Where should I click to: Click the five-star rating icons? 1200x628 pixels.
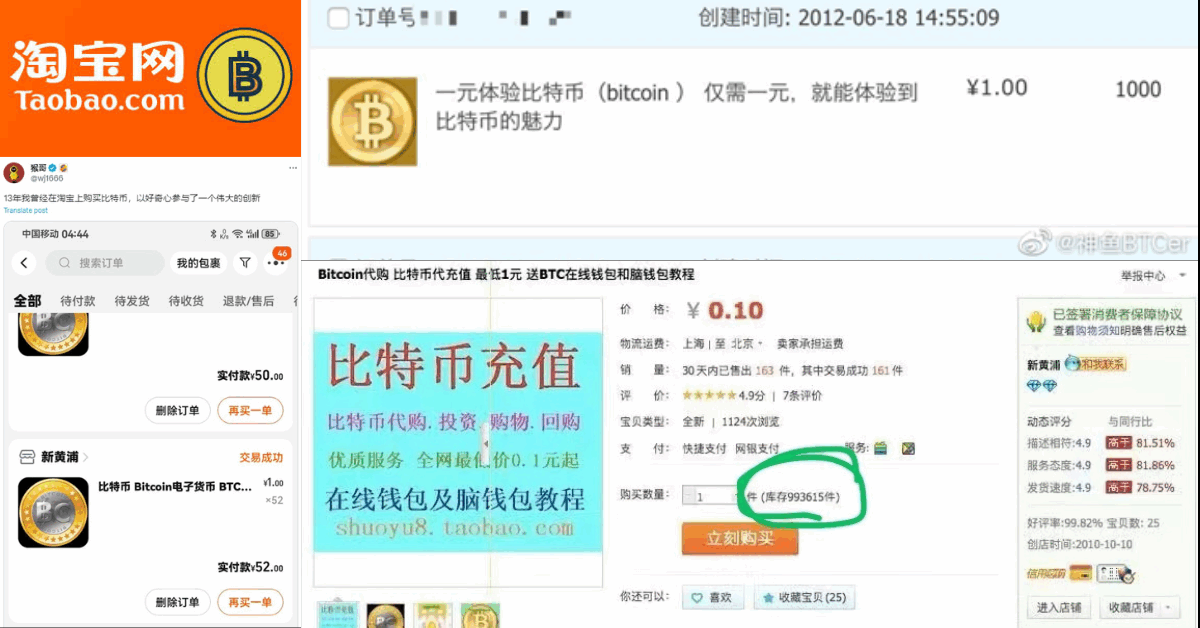(x=709, y=395)
